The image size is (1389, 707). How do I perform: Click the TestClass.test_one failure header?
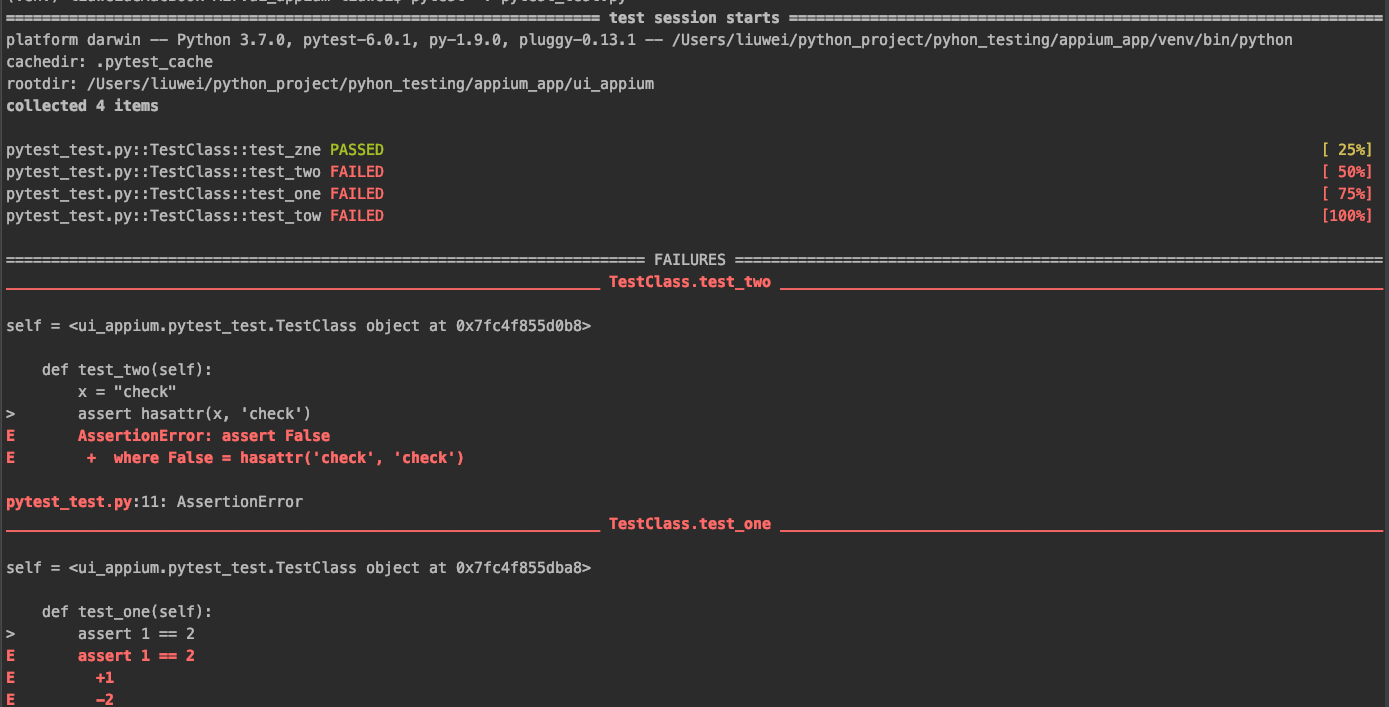point(690,524)
